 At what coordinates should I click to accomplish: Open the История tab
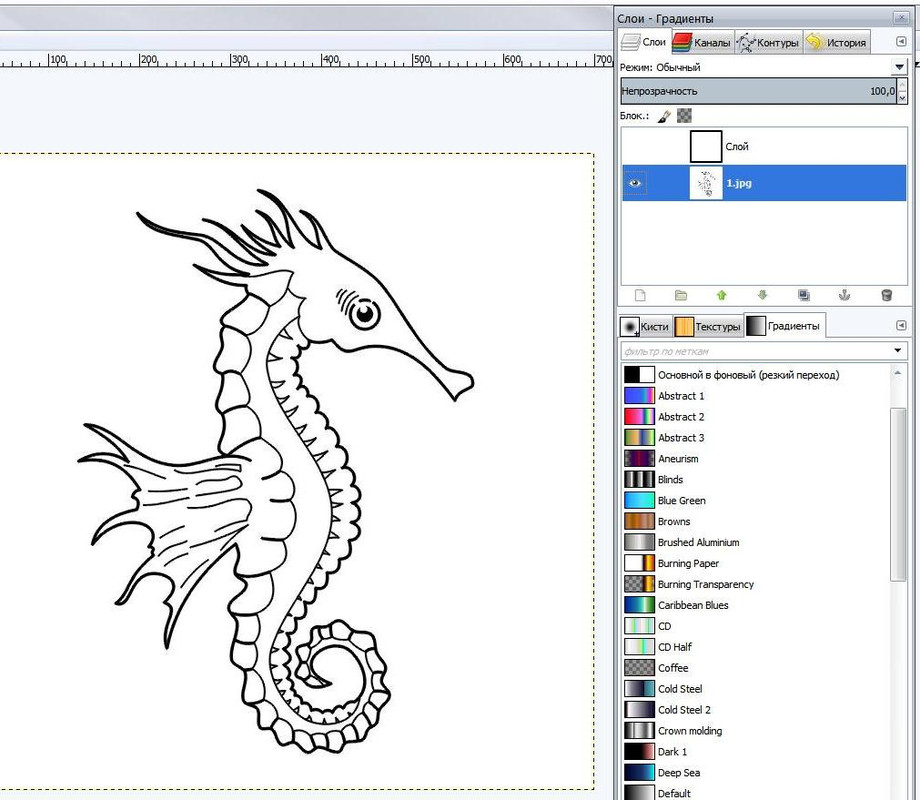tap(837, 42)
